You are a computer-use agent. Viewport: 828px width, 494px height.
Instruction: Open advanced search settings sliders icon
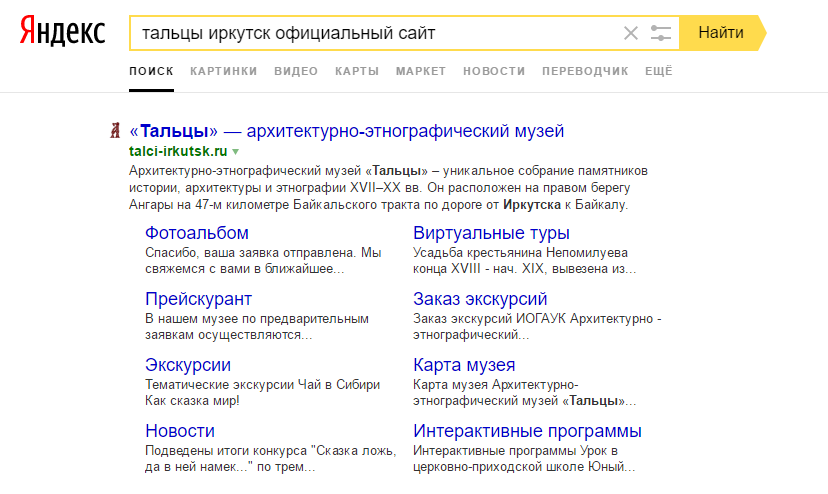click(x=661, y=33)
